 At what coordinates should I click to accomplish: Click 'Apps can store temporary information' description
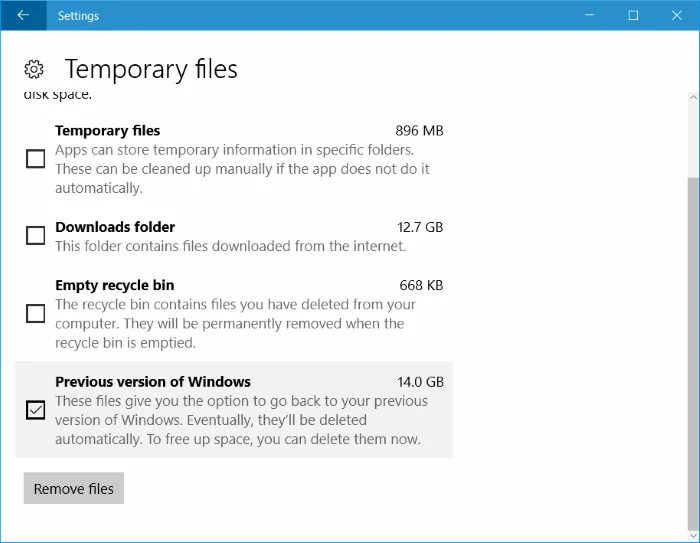242,169
